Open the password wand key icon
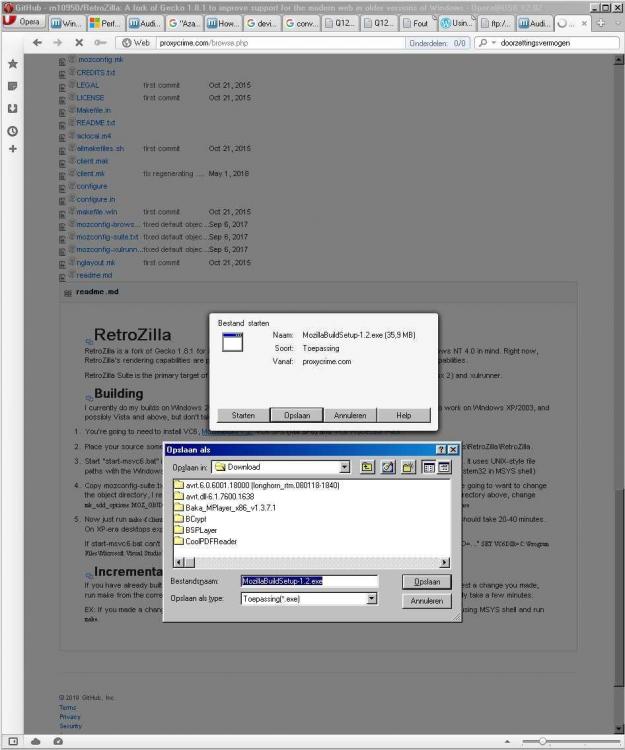This screenshot has width=625, height=750. pyautogui.click(x=100, y=43)
